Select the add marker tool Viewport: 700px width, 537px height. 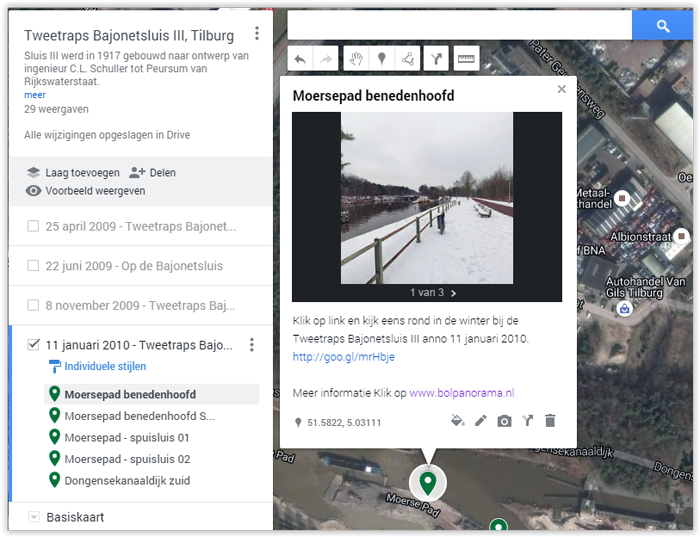(382, 58)
